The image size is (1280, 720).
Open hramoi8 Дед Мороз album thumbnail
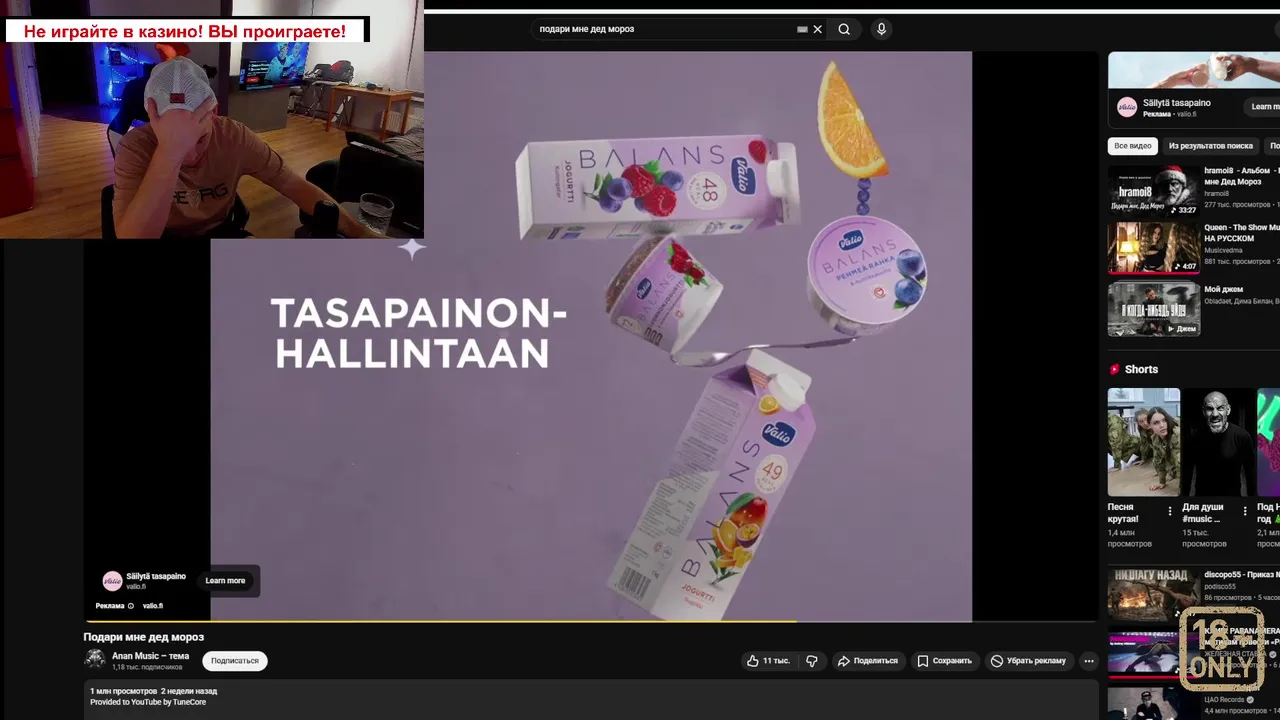tap(1154, 190)
